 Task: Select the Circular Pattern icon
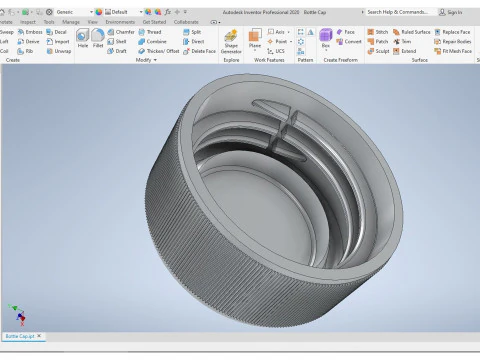301,42
